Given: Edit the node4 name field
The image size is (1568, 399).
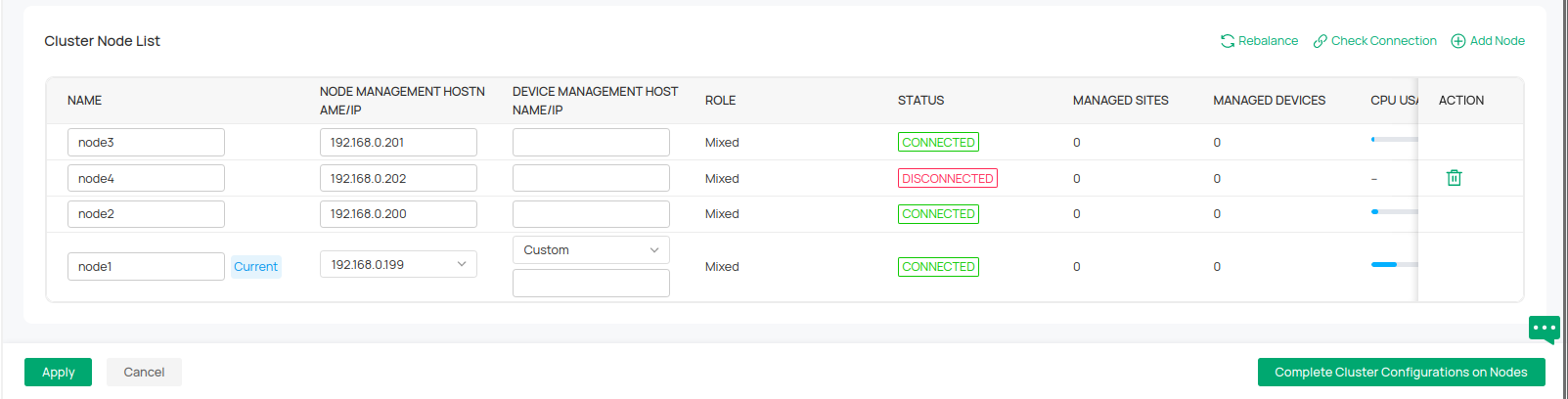Looking at the screenshot, I should click(146, 179).
